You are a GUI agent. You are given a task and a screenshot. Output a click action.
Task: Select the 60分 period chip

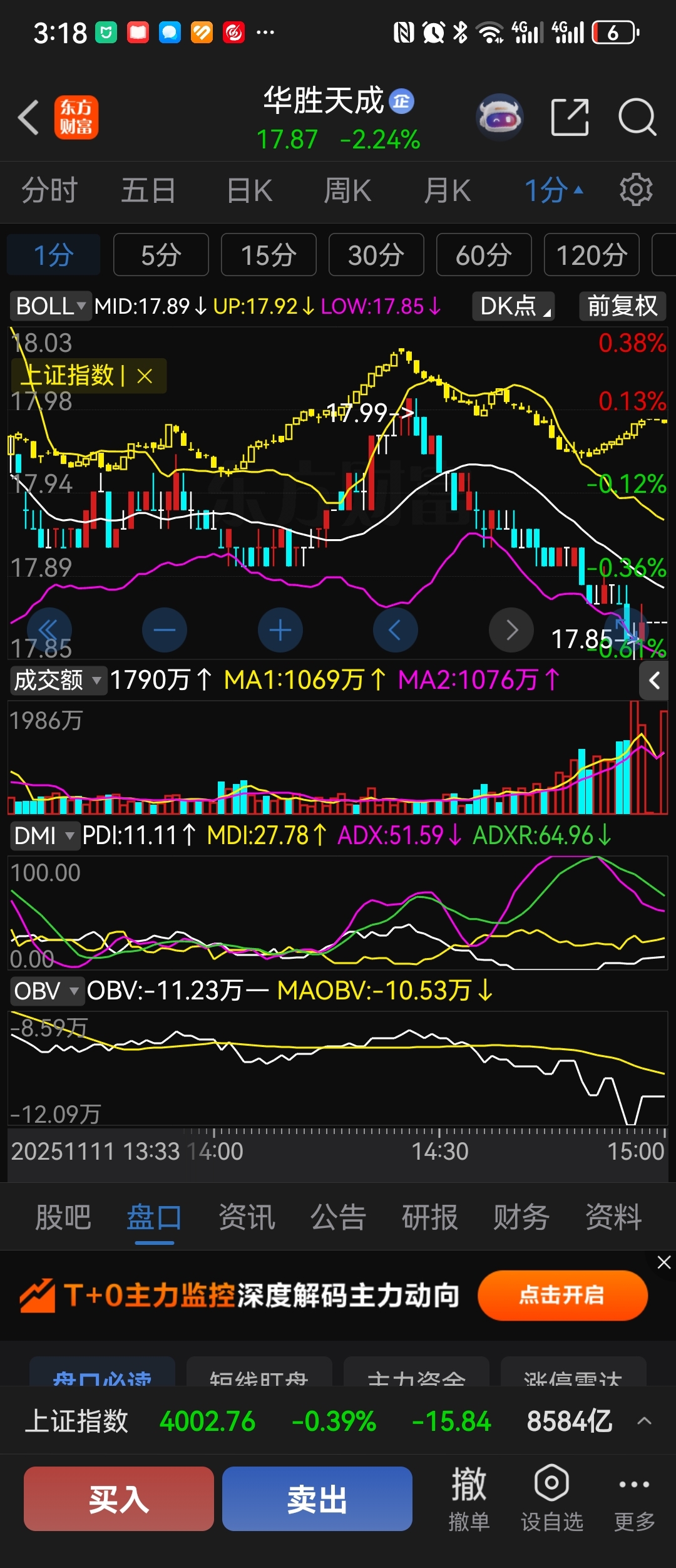[484, 255]
